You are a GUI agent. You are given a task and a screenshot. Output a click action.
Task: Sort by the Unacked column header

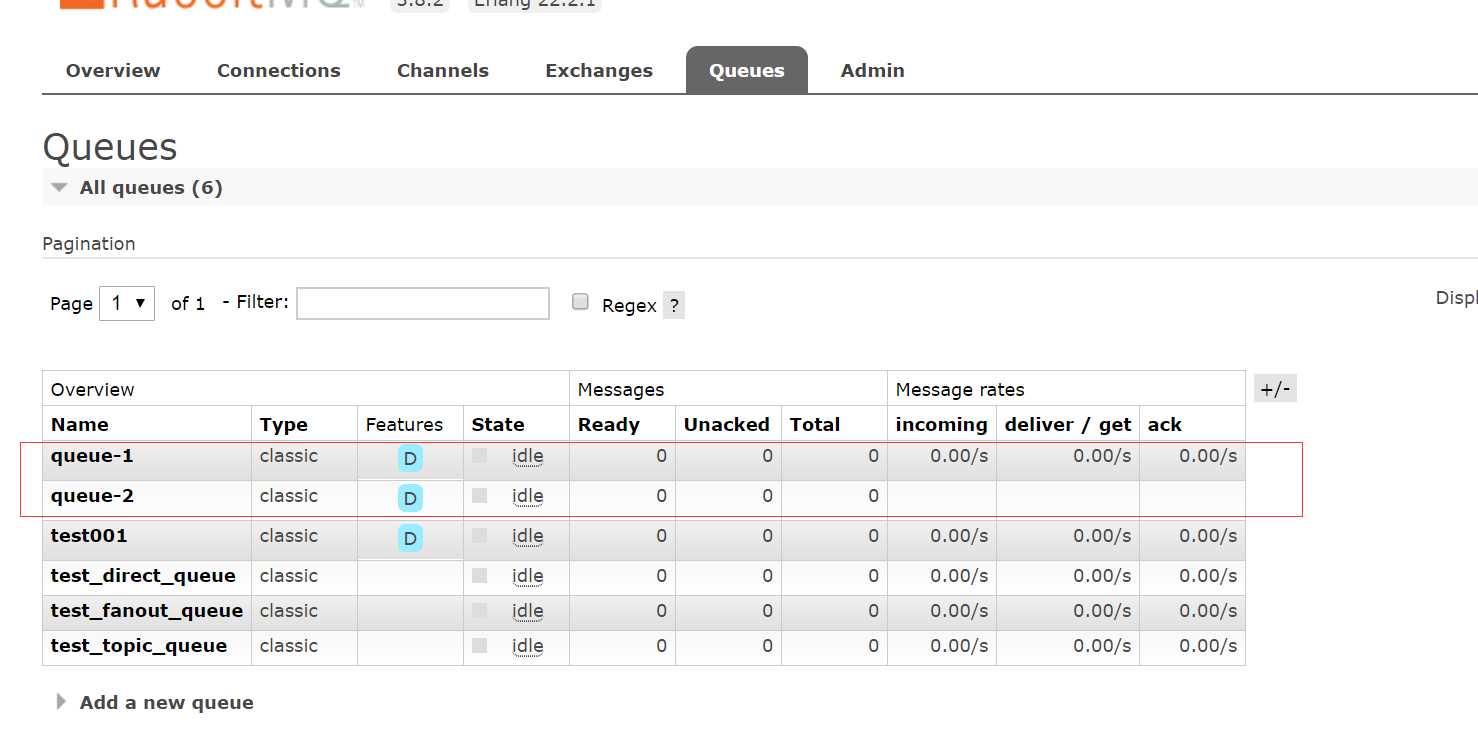(727, 424)
